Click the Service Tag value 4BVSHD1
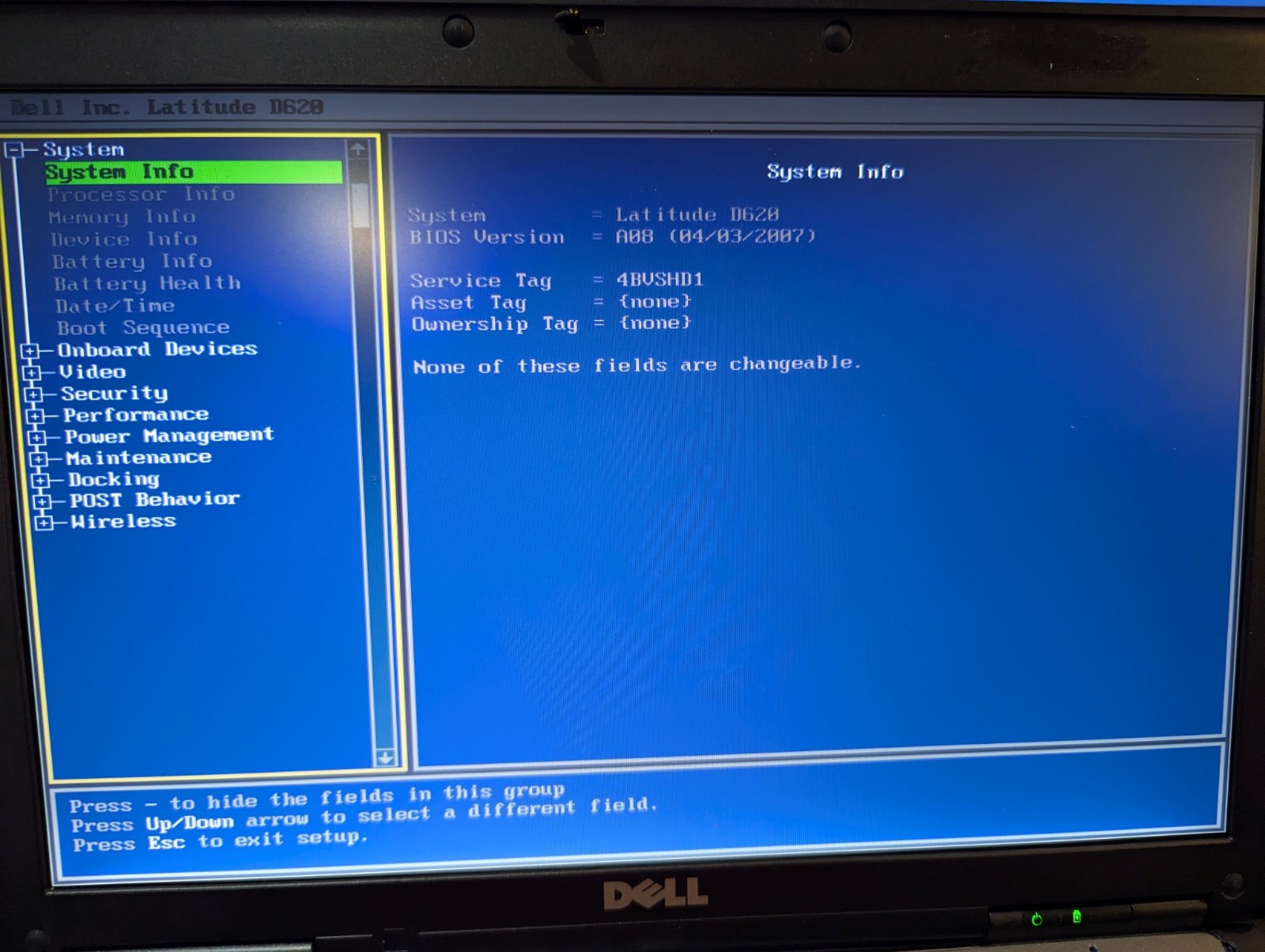The image size is (1265, 952). tap(660, 280)
